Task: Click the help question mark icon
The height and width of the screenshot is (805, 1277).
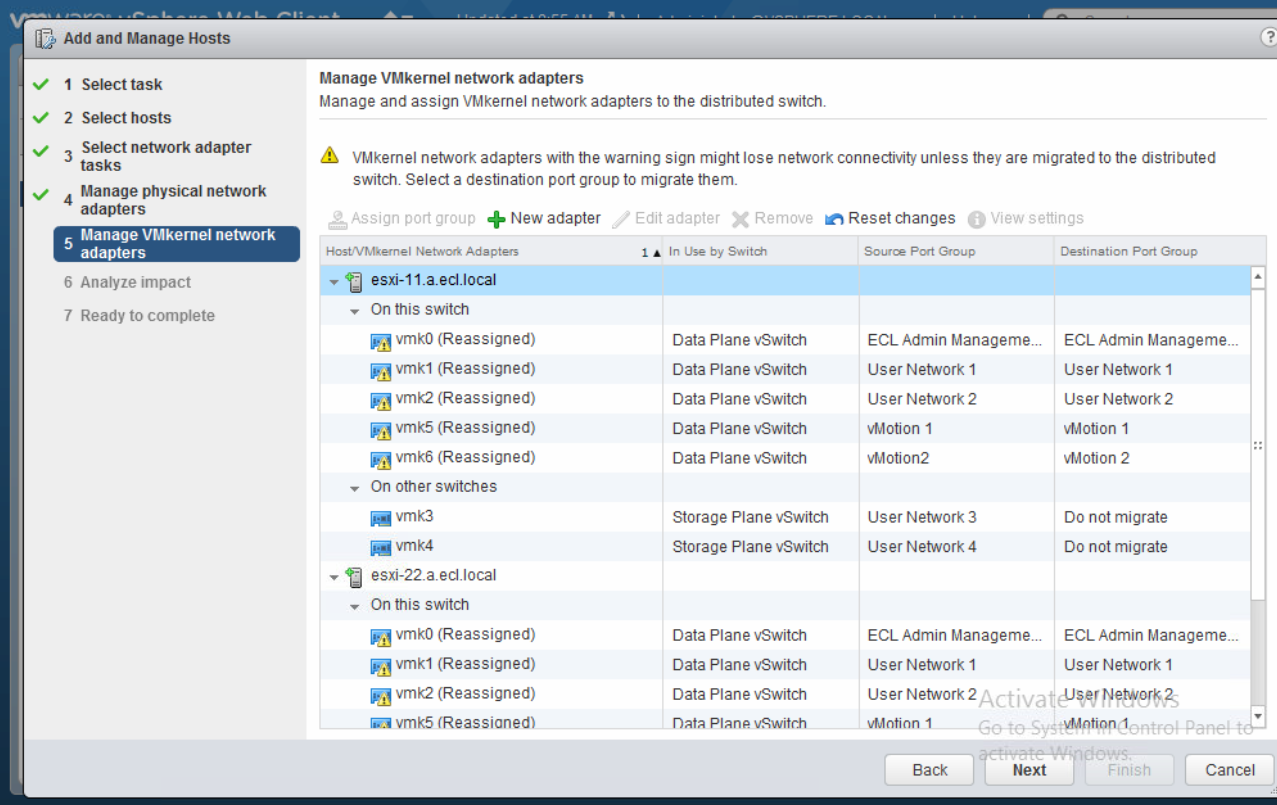Action: click(1268, 37)
